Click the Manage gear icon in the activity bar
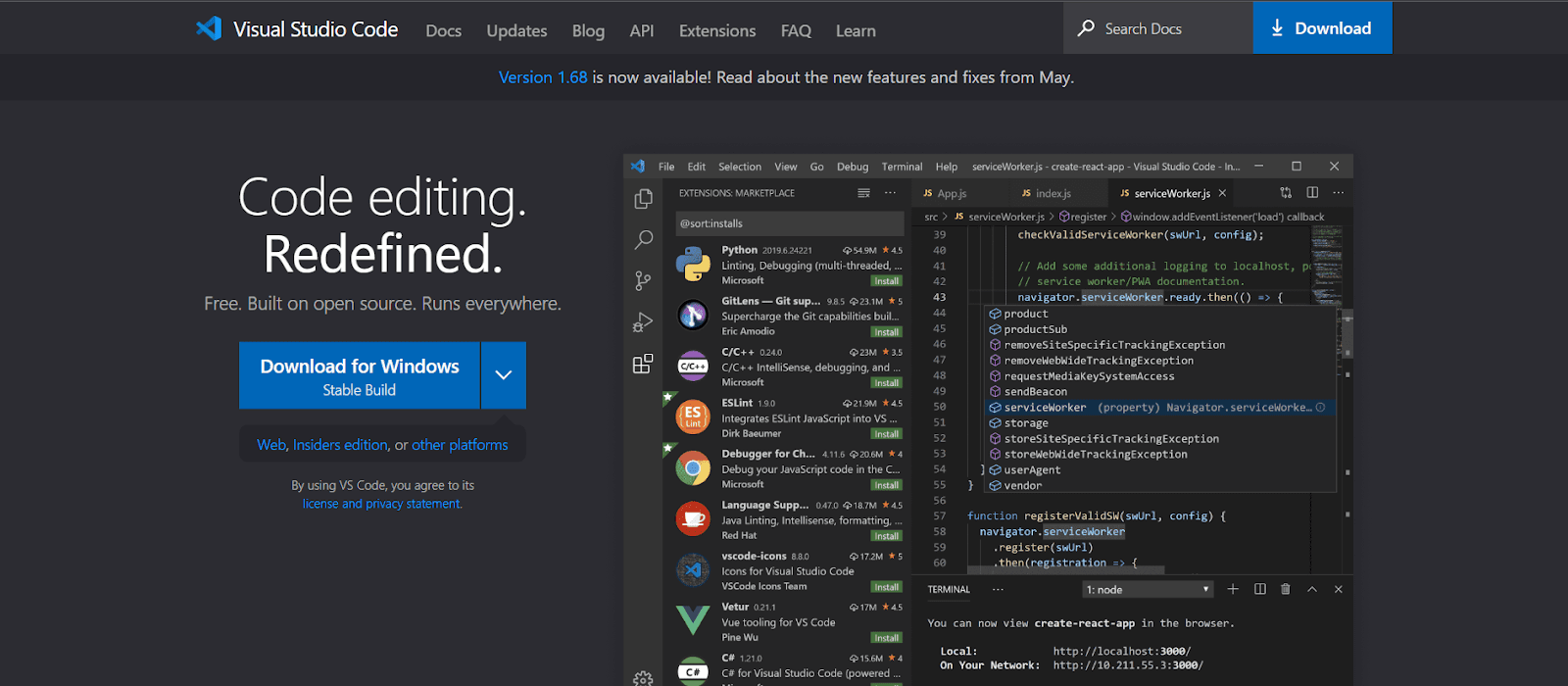1568x686 pixels. pyautogui.click(x=643, y=677)
